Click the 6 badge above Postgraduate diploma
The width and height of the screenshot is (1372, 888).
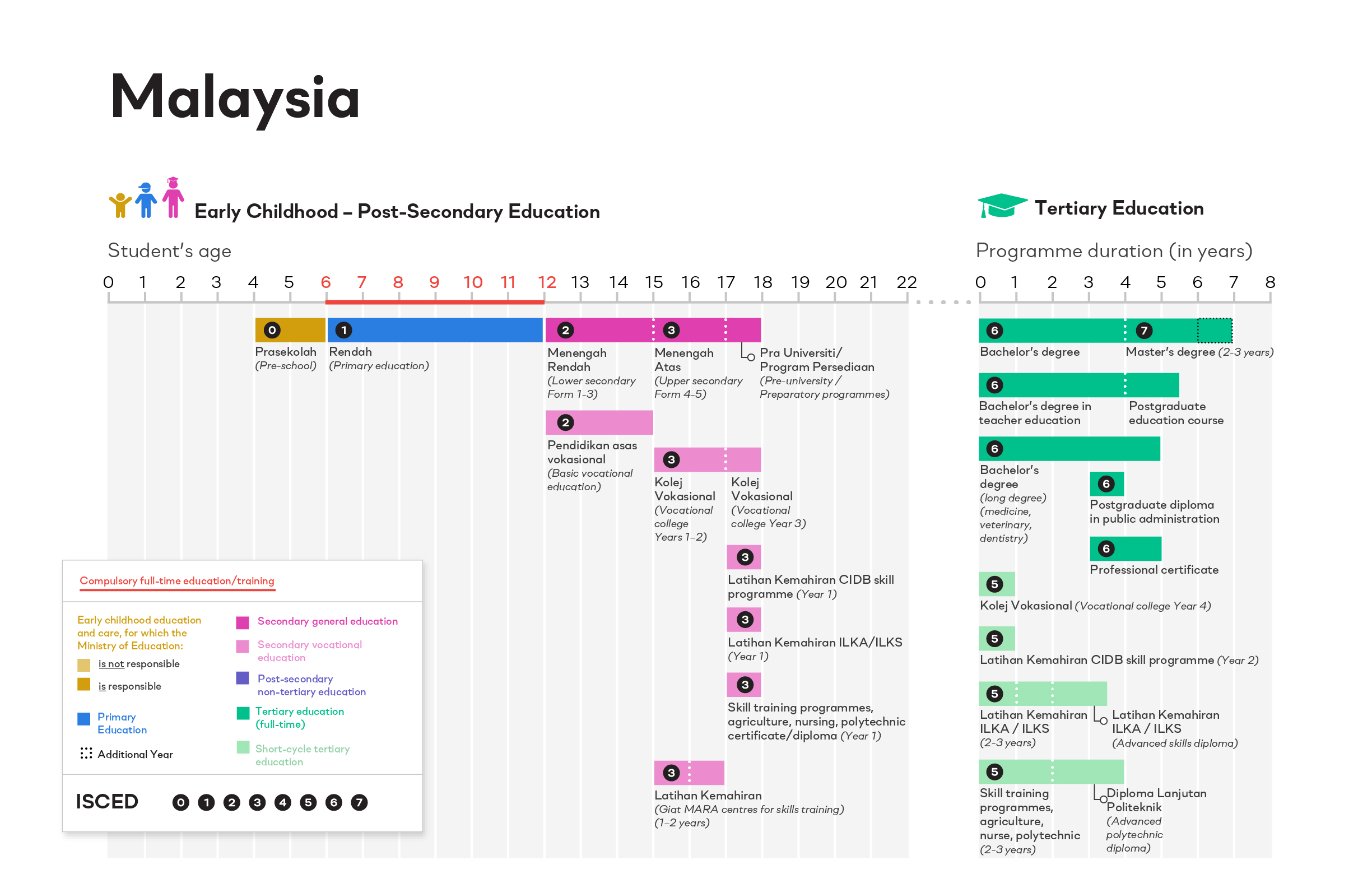point(1106,484)
